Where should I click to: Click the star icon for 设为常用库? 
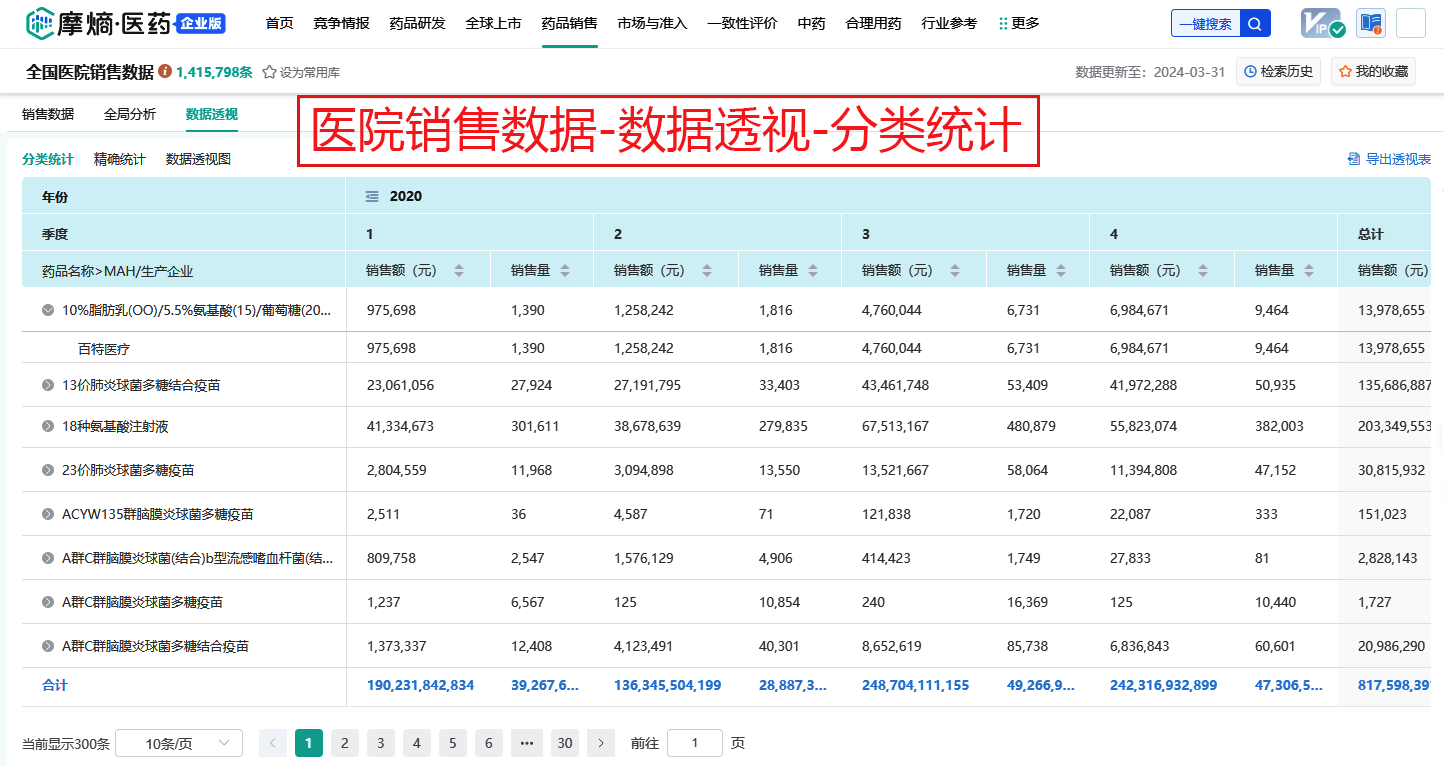[269, 72]
